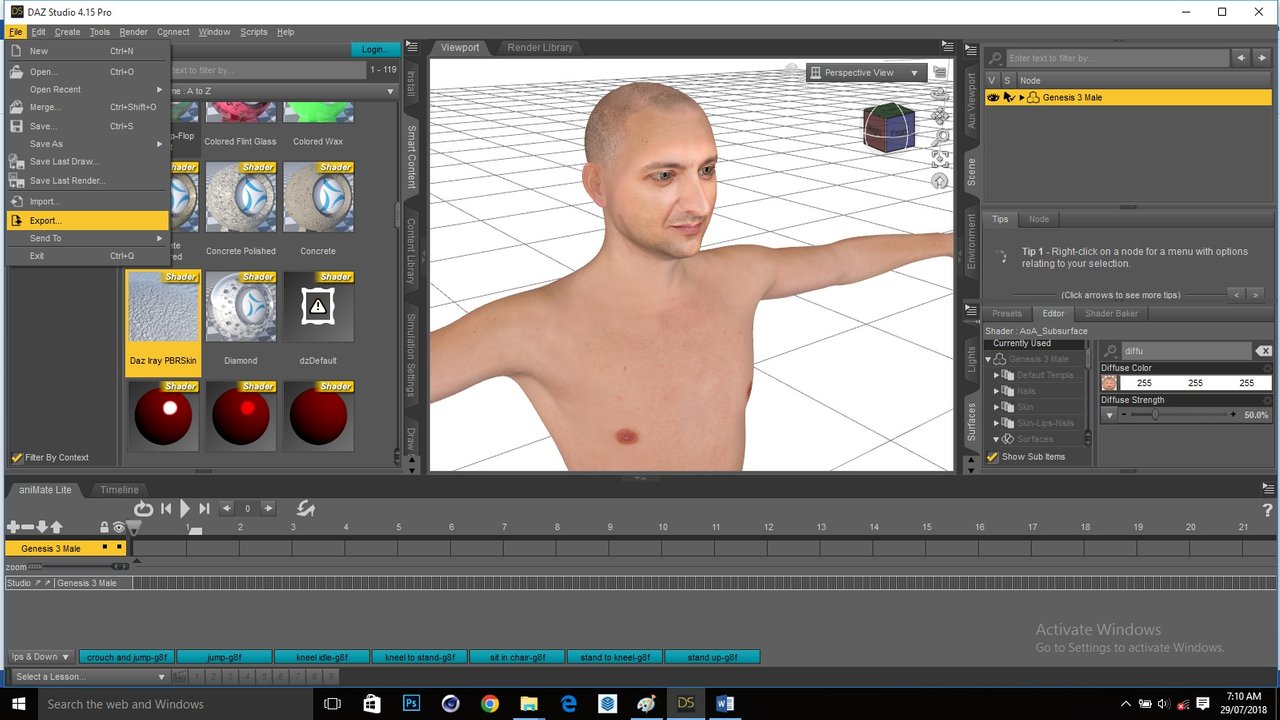Viewport: 1280px width, 720px height.
Task: Toggle visibility eye of Genesis 3 Male
Action: [993, 97]
